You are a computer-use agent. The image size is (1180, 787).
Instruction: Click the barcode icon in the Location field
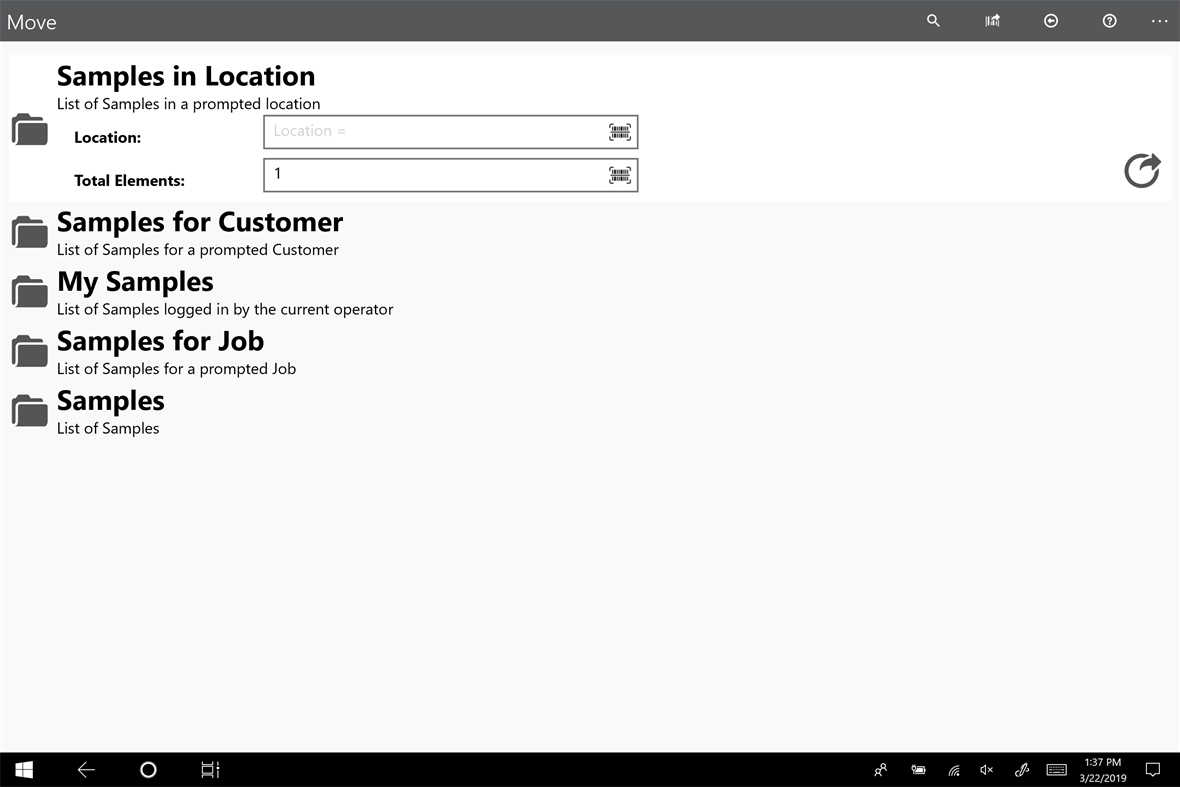620,131
